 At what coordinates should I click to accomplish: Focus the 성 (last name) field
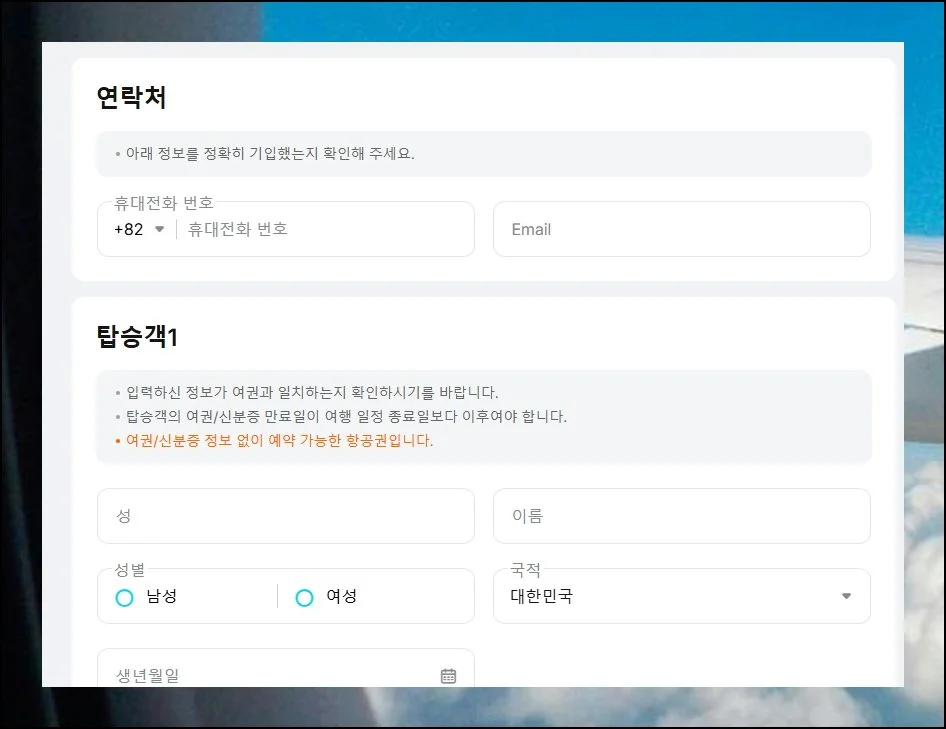coord(285,516)
